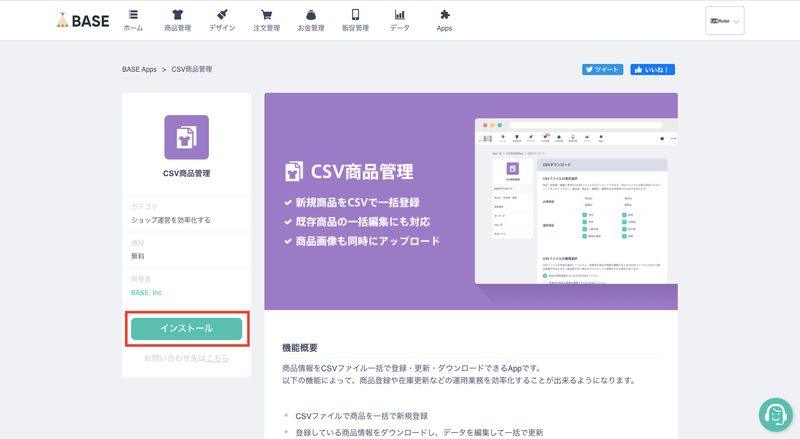Click the 無料 price text
800x439 pixels.
(138, 256)
